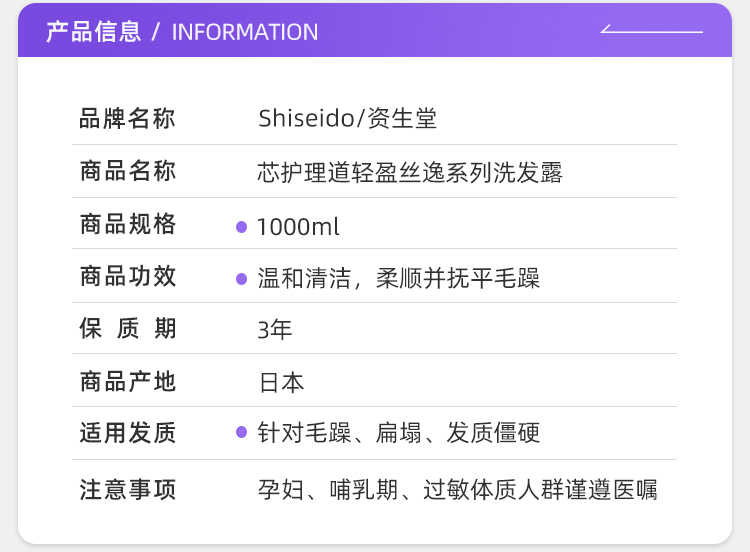Click the INFORMATION header text

coord(245,32)
